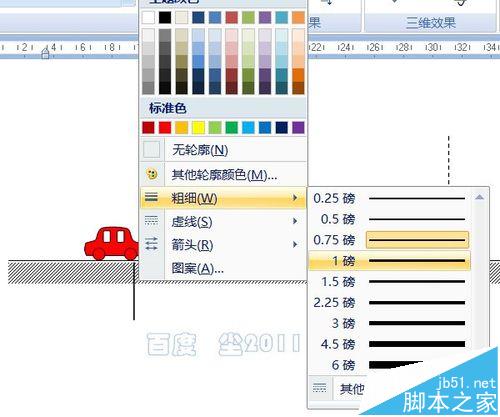Click the arrows icon beside 箭头(R)
Image resolution: width=500 pixels, height=417 pixels.
point(151,244)
